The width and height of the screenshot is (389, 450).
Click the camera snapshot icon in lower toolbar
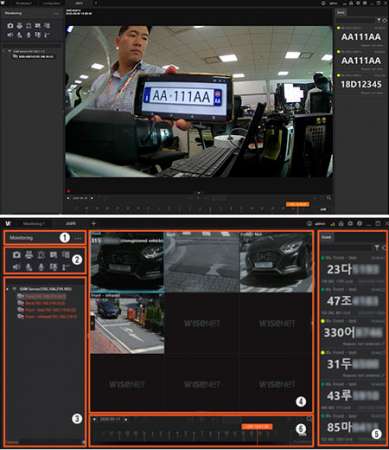tap(16, 255)
